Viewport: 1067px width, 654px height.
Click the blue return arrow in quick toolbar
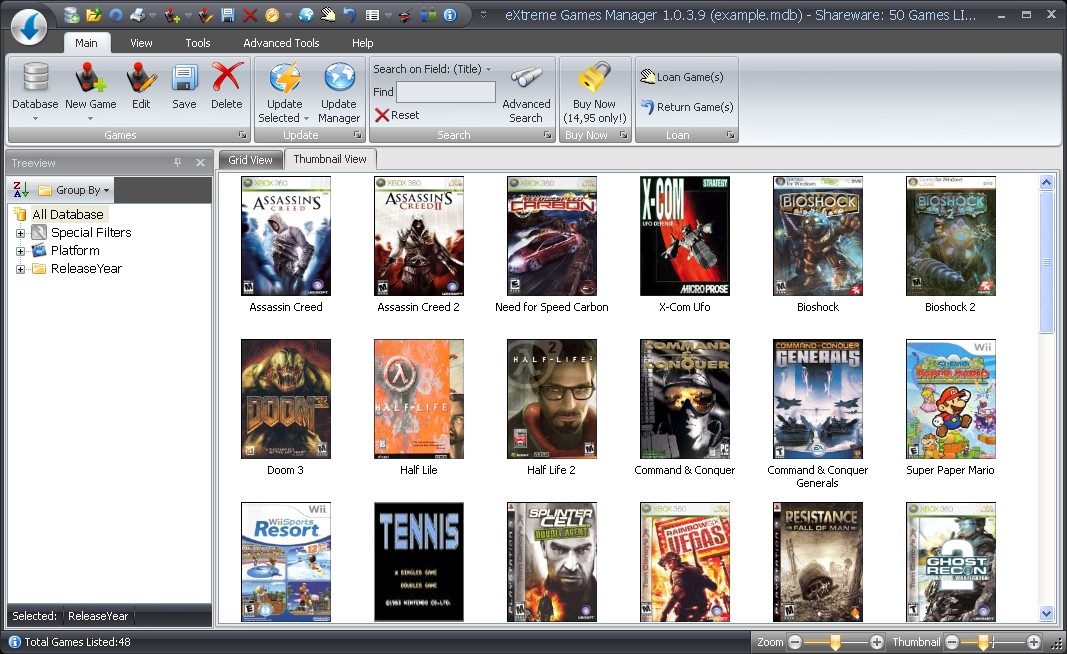(350, 14)
